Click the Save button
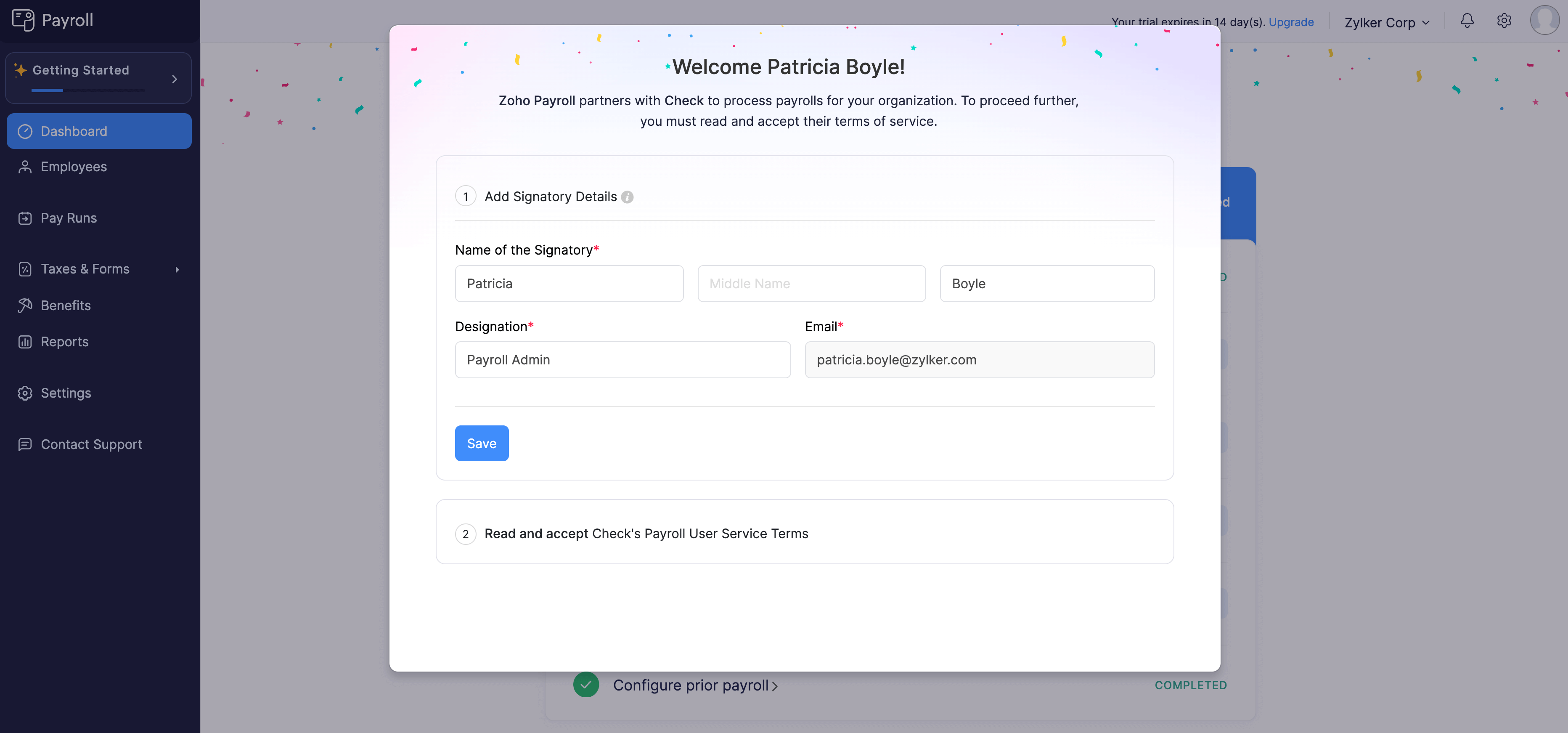 (x=482, y=443)
